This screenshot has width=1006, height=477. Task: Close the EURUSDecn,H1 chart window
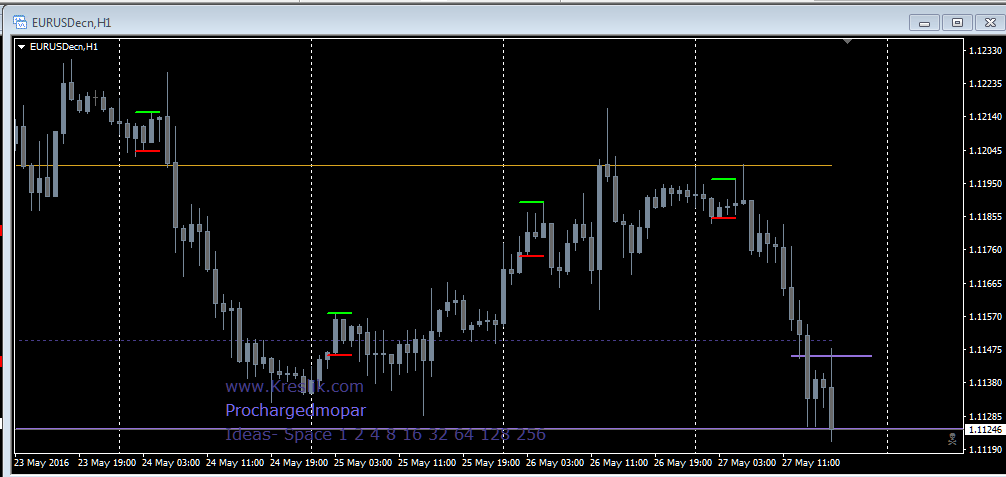click(990, 23)
